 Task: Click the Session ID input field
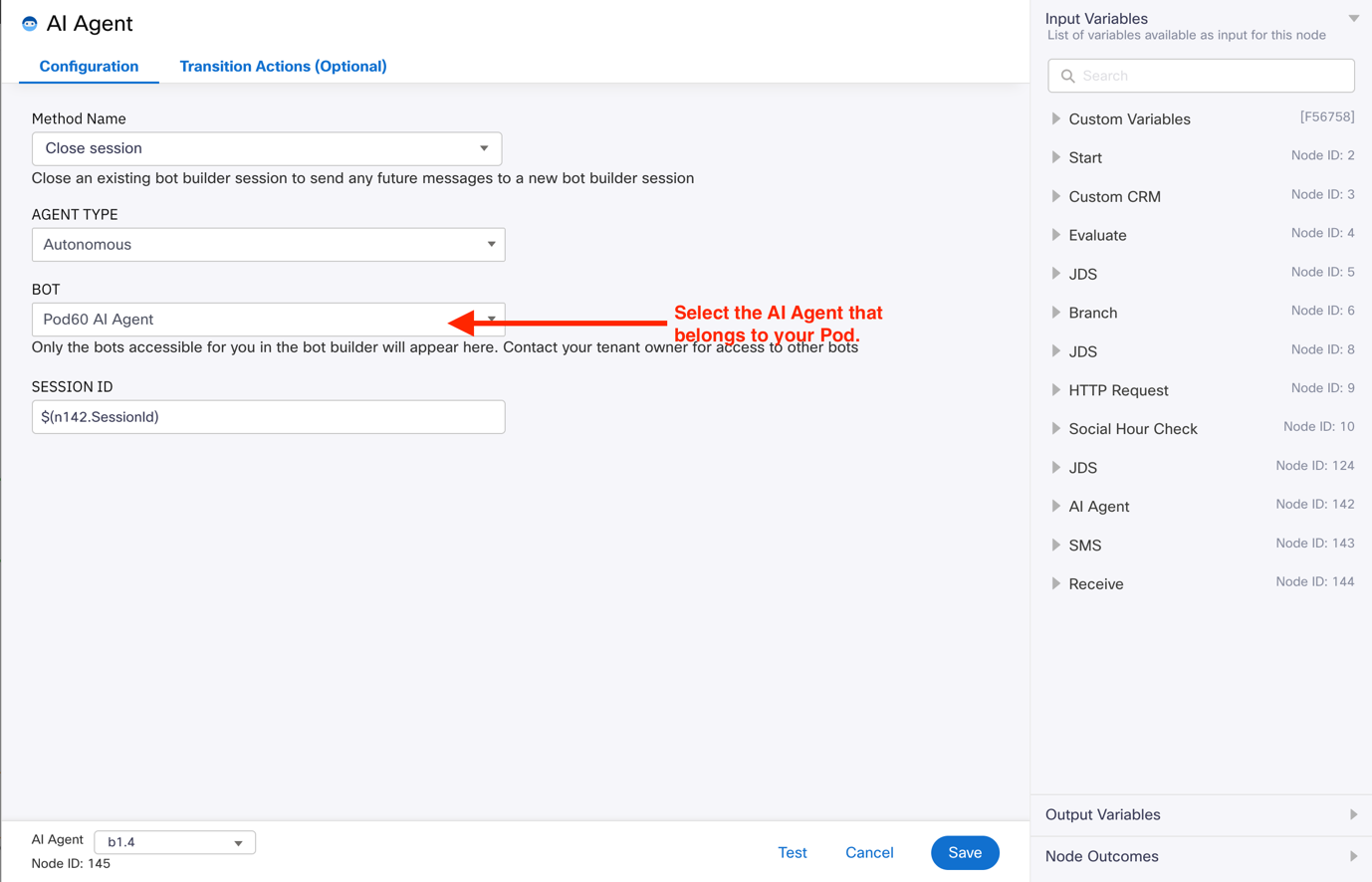point(268,417)
